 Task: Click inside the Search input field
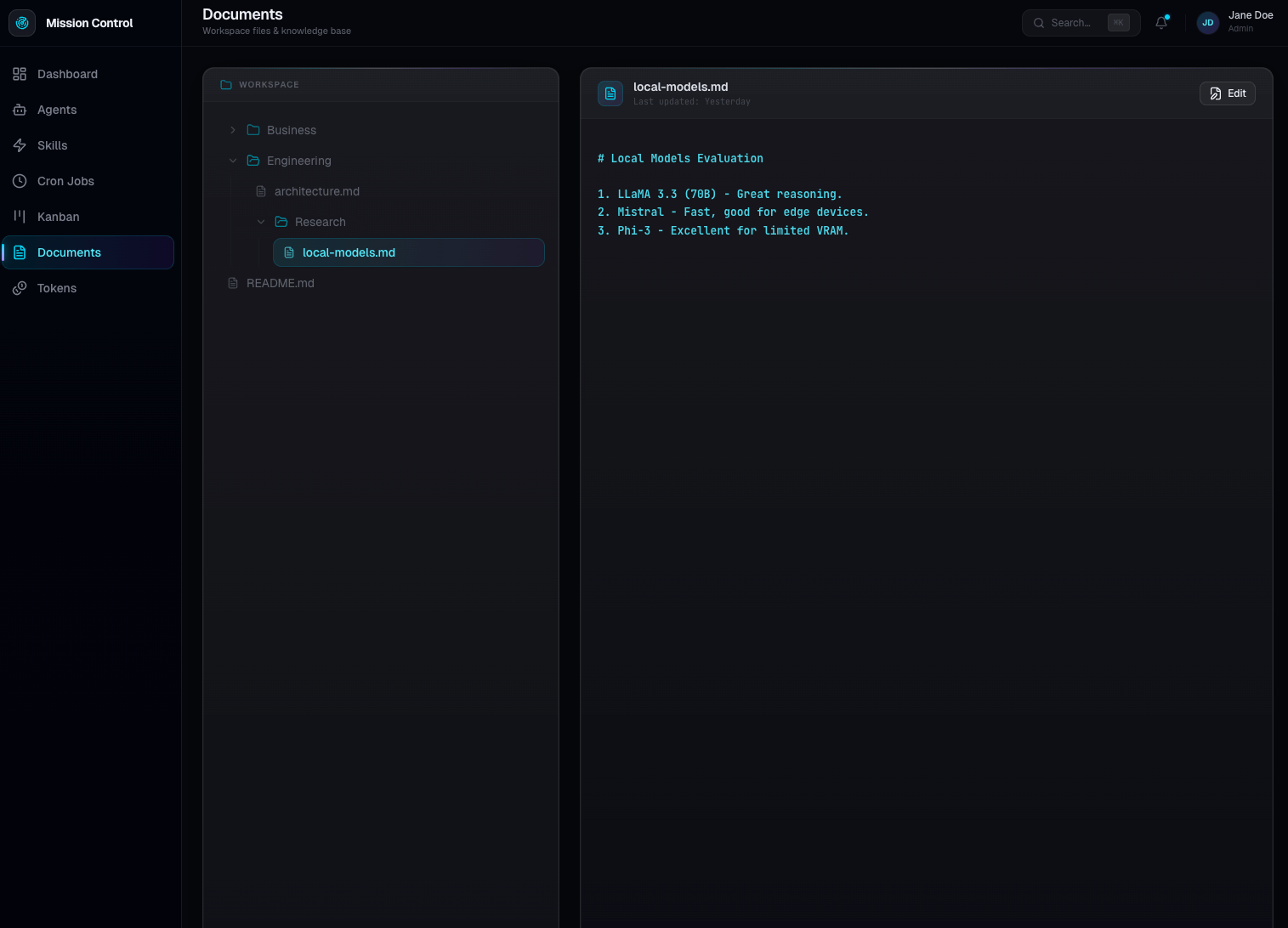(1074, 23)
